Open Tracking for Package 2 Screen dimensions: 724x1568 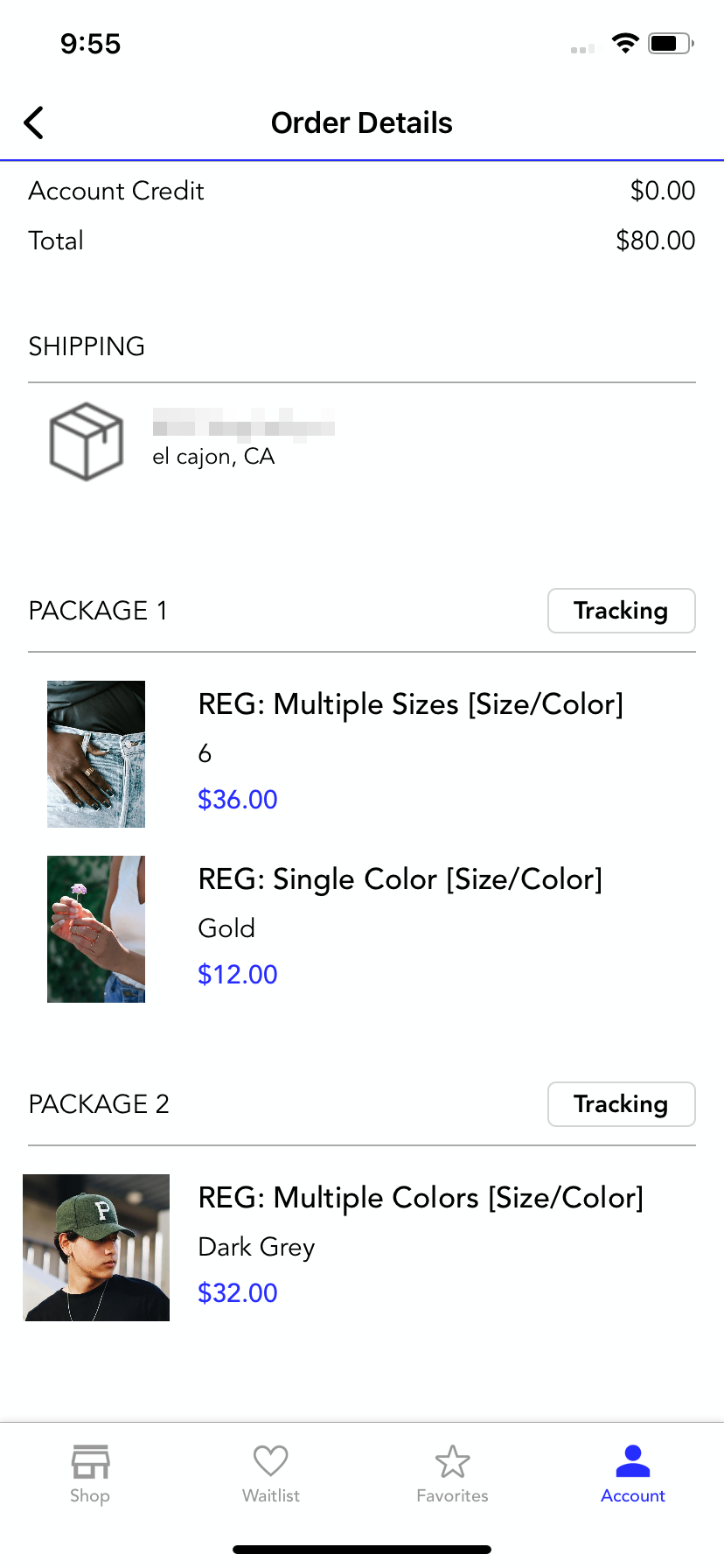pos(621,1104)
